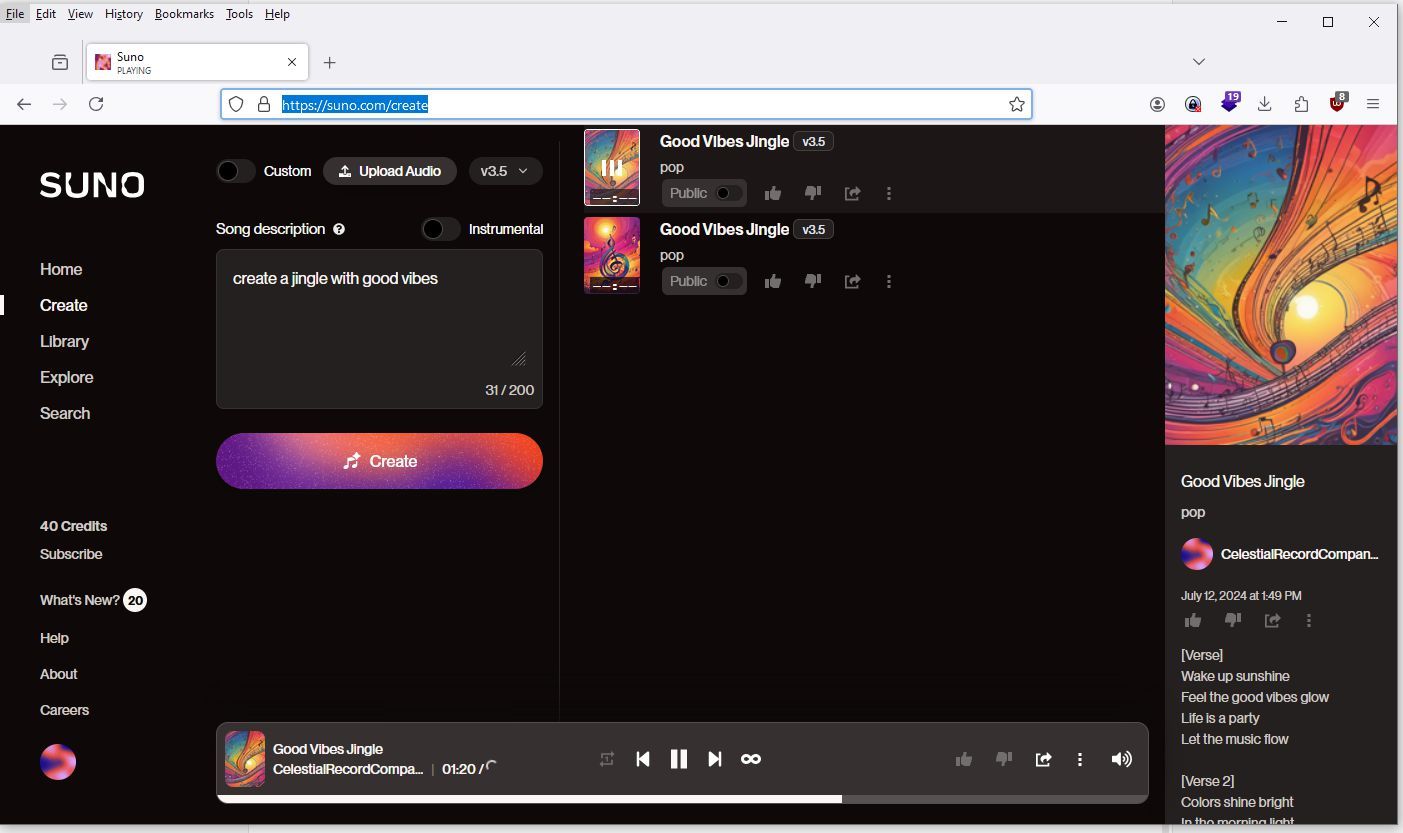Skip to the next track in player

(x=714, y=759)
